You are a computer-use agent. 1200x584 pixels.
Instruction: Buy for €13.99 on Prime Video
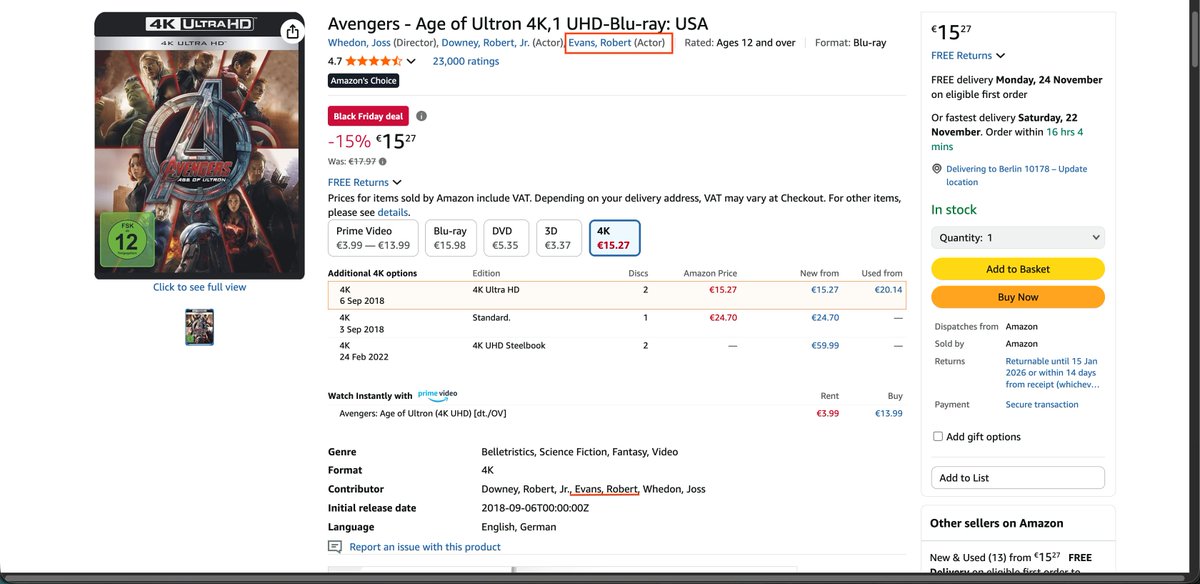[x=889, y=414]
